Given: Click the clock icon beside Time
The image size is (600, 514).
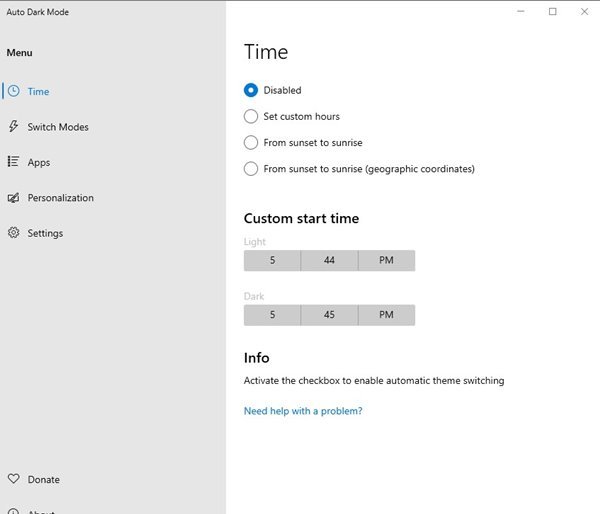Looking at the screenshot, I should [x=13, y=91].
